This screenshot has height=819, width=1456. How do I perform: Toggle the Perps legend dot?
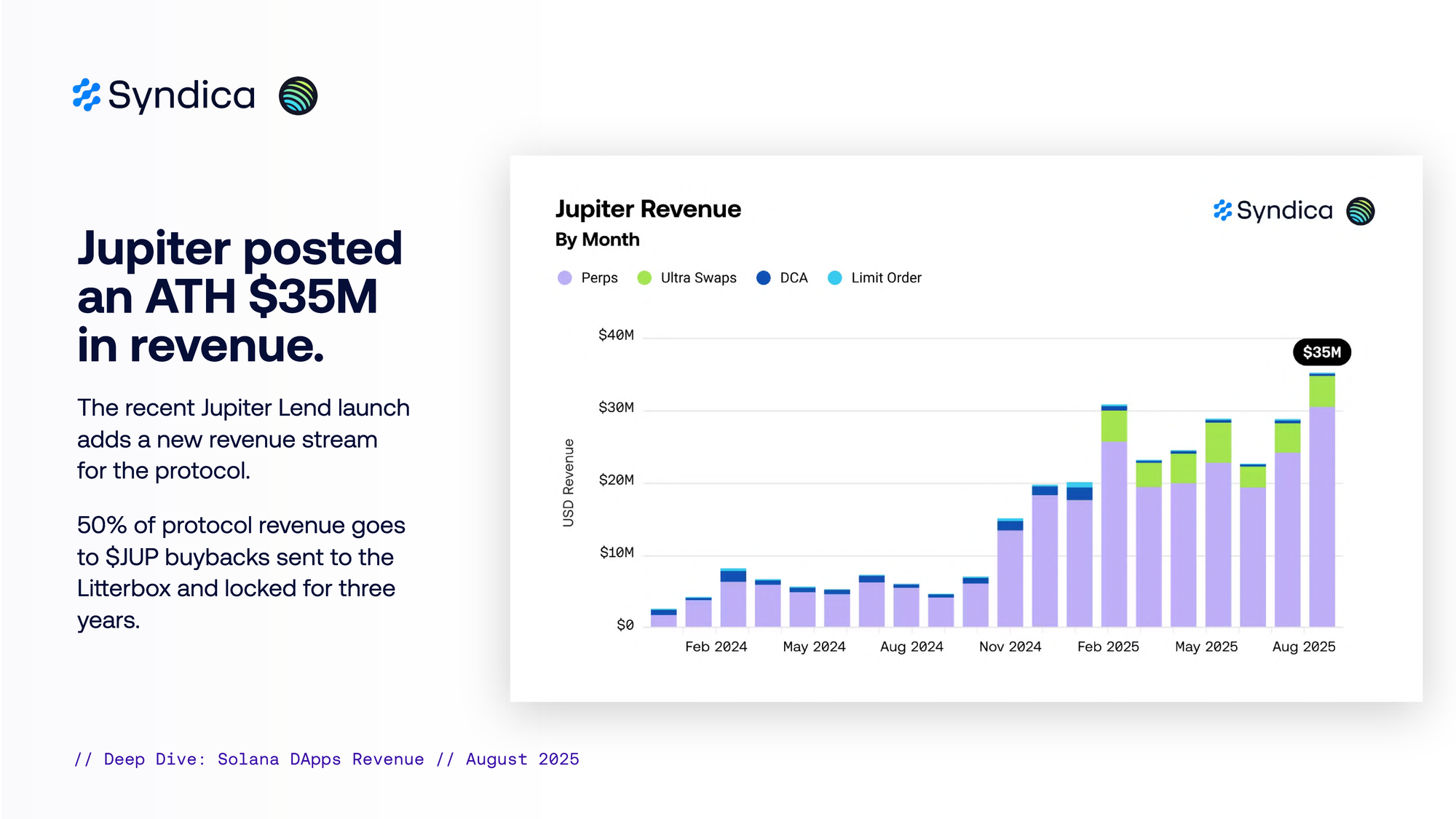click(x=565, y=278)
